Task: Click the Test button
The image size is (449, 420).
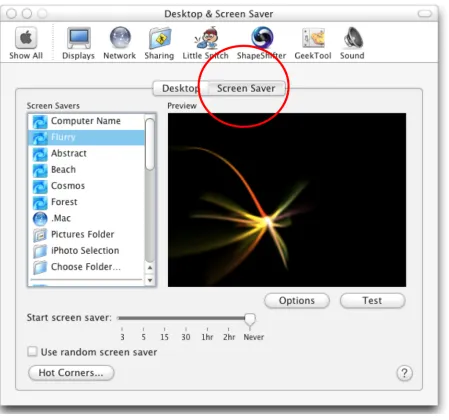Action: 372,301
